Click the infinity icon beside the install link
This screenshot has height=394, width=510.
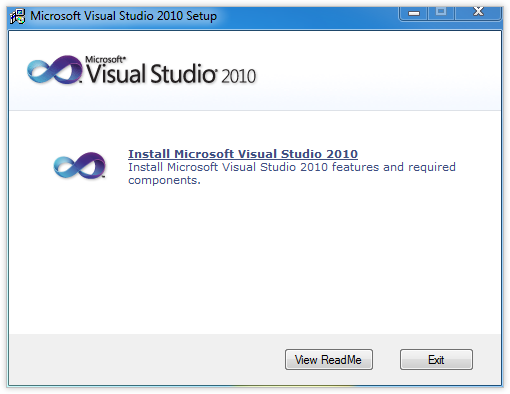(80, 165)
